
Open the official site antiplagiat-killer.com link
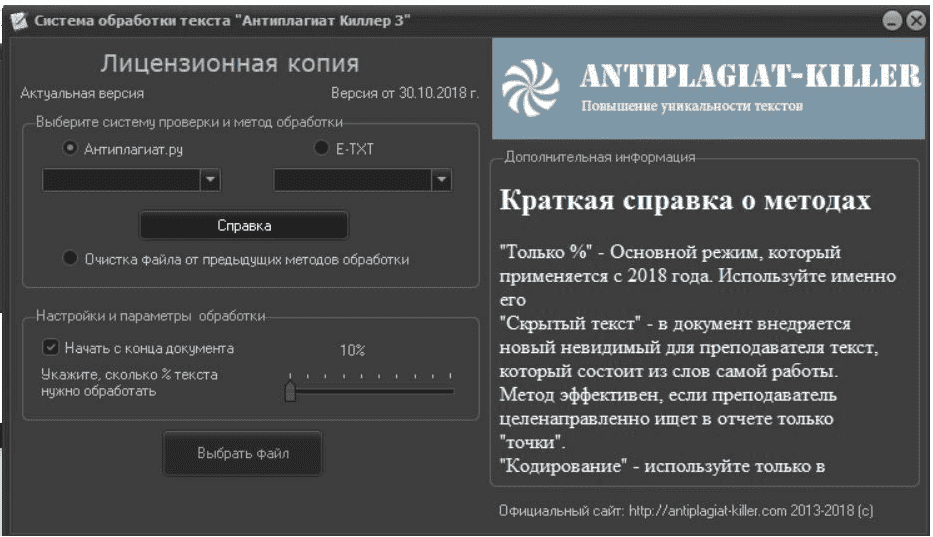pyautogui.click(x=707, y=511)
